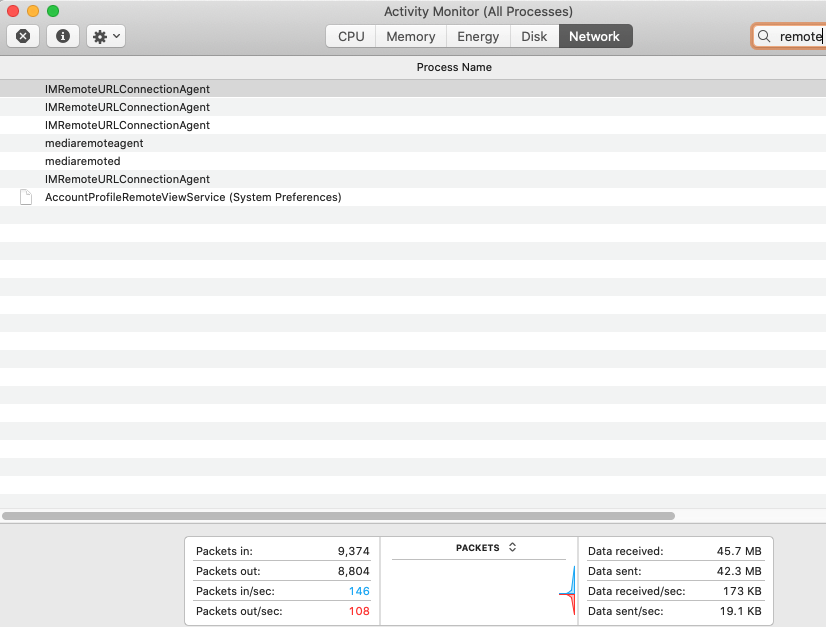Click the Data sent value 42.3 MB
Viewport: 826px width, 627px height.
pyautogui.click(x=739, y=571)
